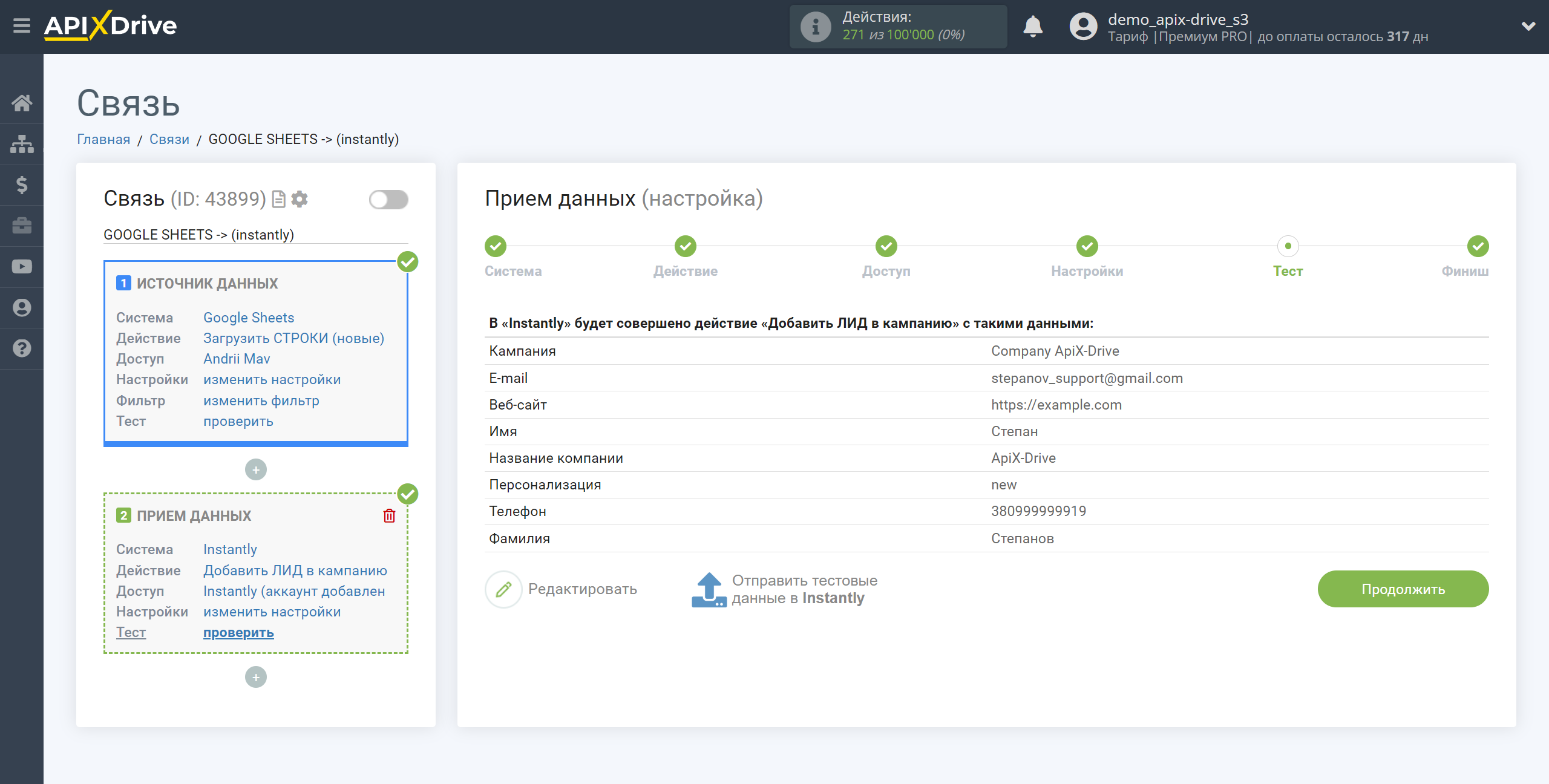Screen dimensions: 1549x784
Task: Go to Главная breadcrumb
Action: tap(103, 139)
